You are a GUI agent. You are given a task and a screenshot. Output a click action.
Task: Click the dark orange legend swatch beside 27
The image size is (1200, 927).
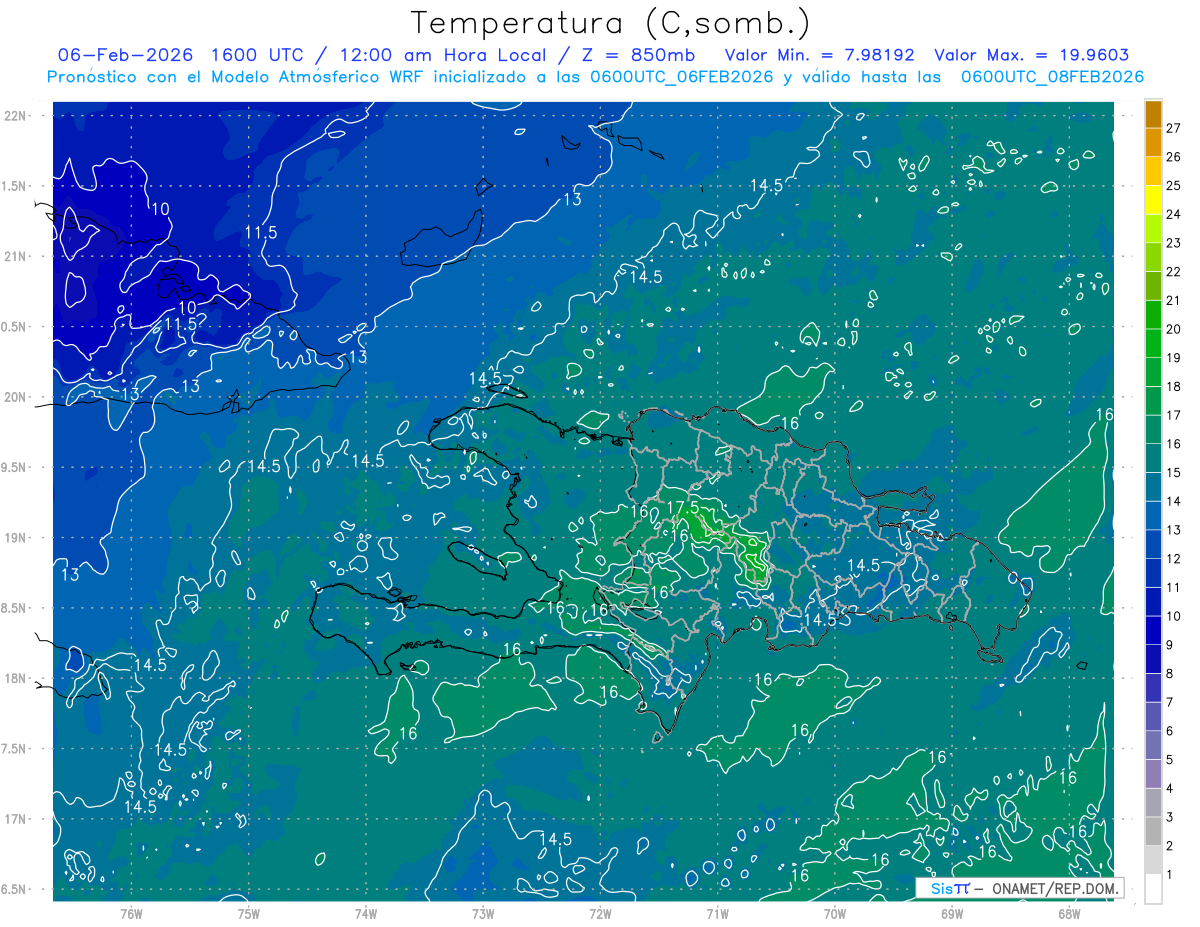[x=1153, y=114]
